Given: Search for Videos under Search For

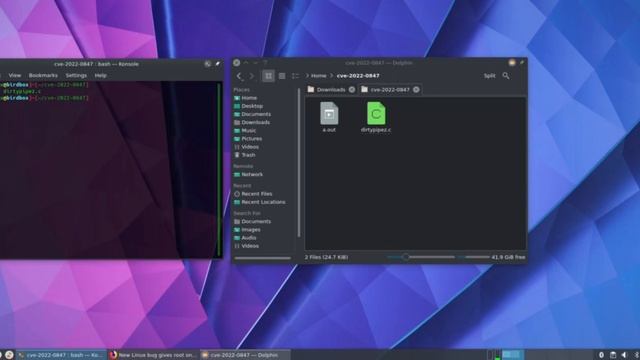Looking at the screenshot, I should [250, 246].
